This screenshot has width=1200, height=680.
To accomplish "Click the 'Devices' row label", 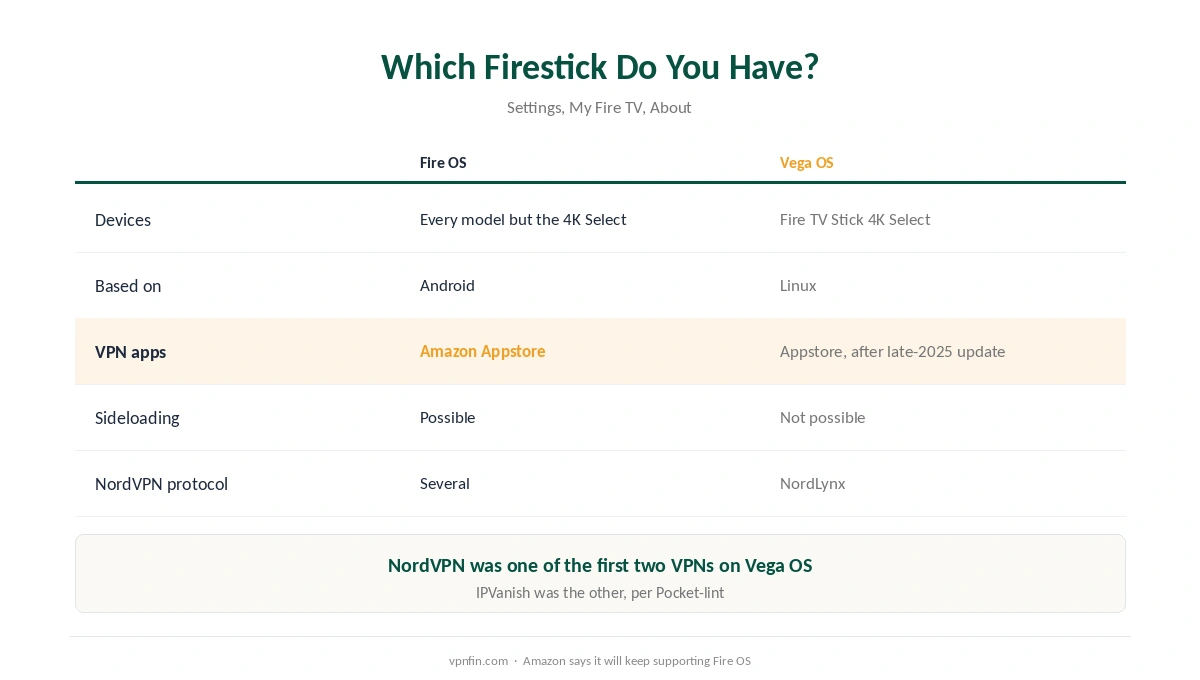I will tap(123, 220).
